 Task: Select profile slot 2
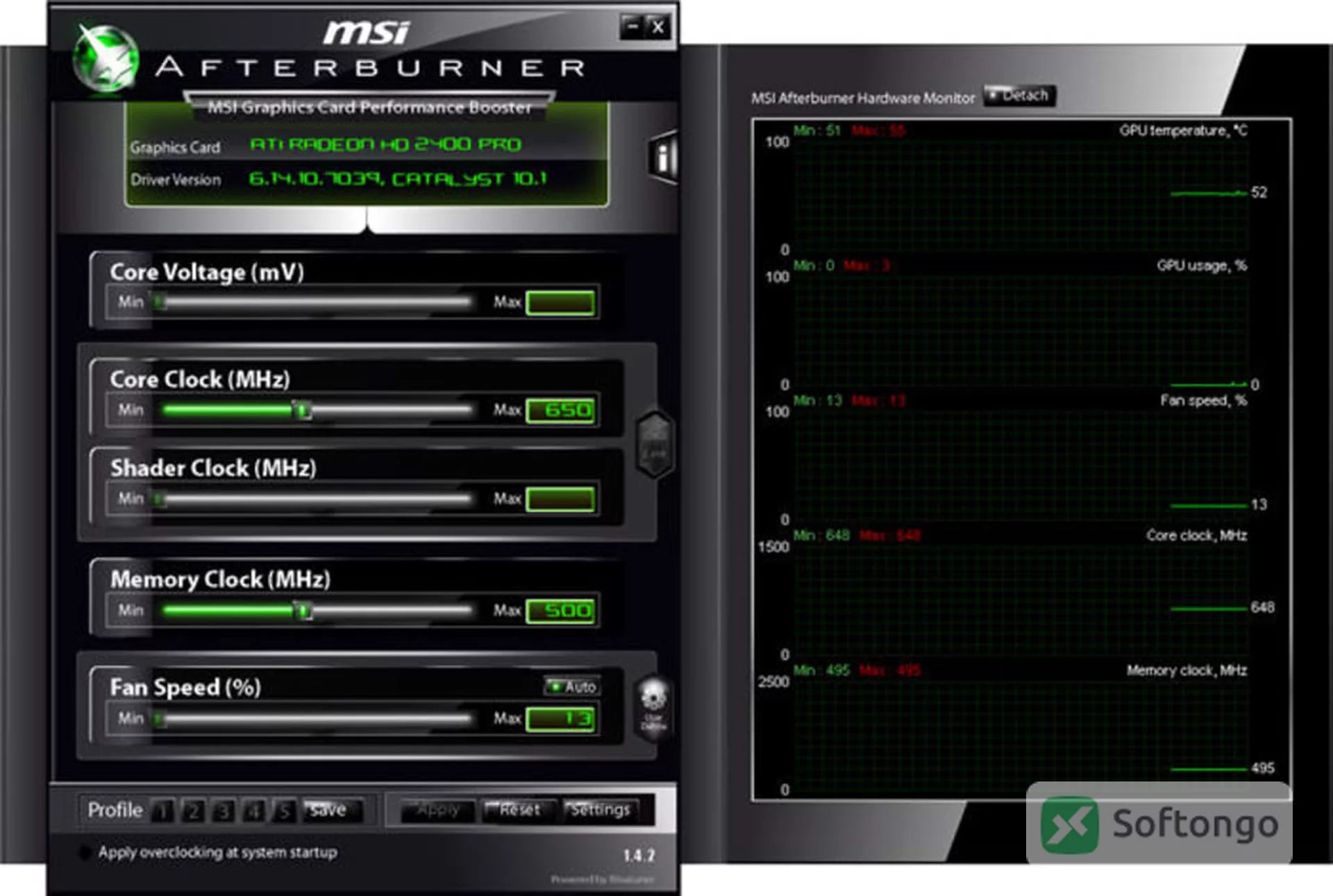coord(194,811)
